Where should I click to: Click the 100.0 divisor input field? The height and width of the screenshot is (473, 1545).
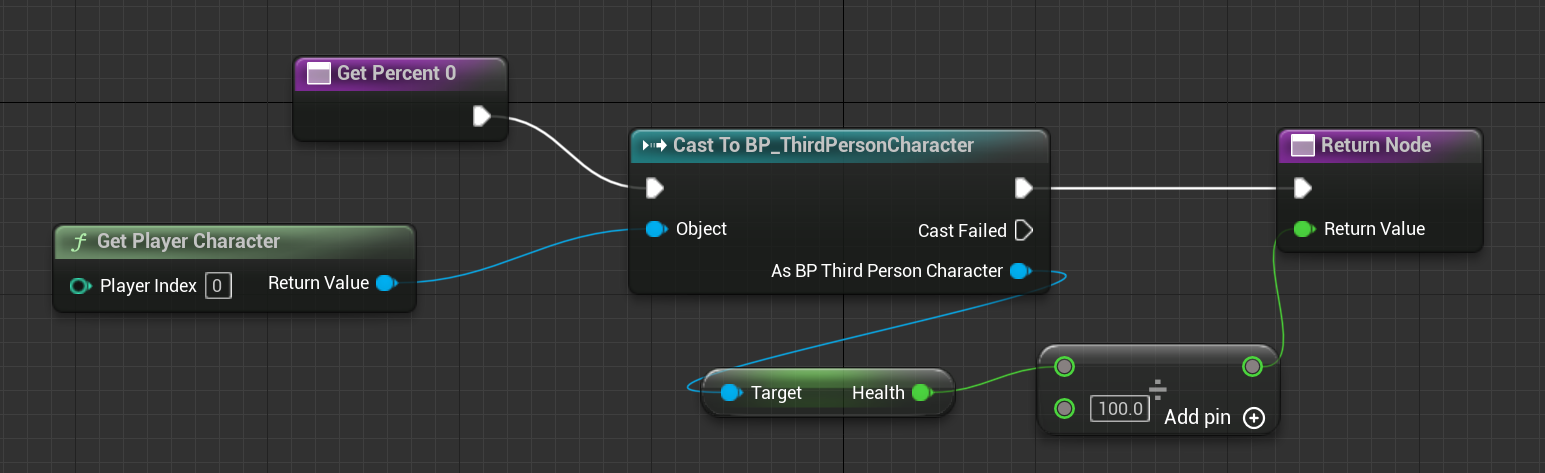tap(1119, 409)
